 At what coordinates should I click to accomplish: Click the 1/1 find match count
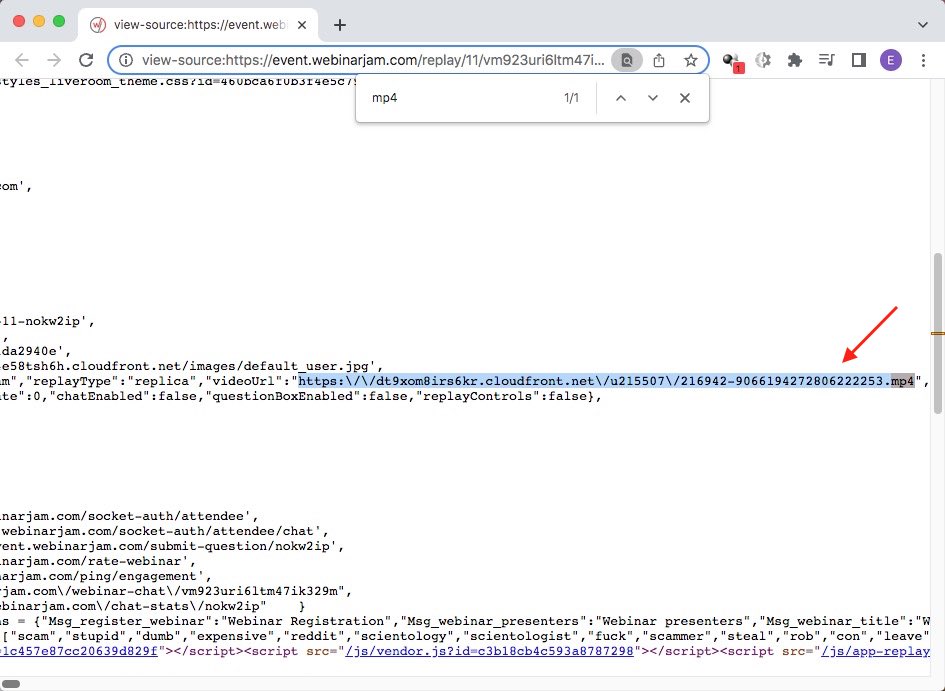click(x=571, y=98)
